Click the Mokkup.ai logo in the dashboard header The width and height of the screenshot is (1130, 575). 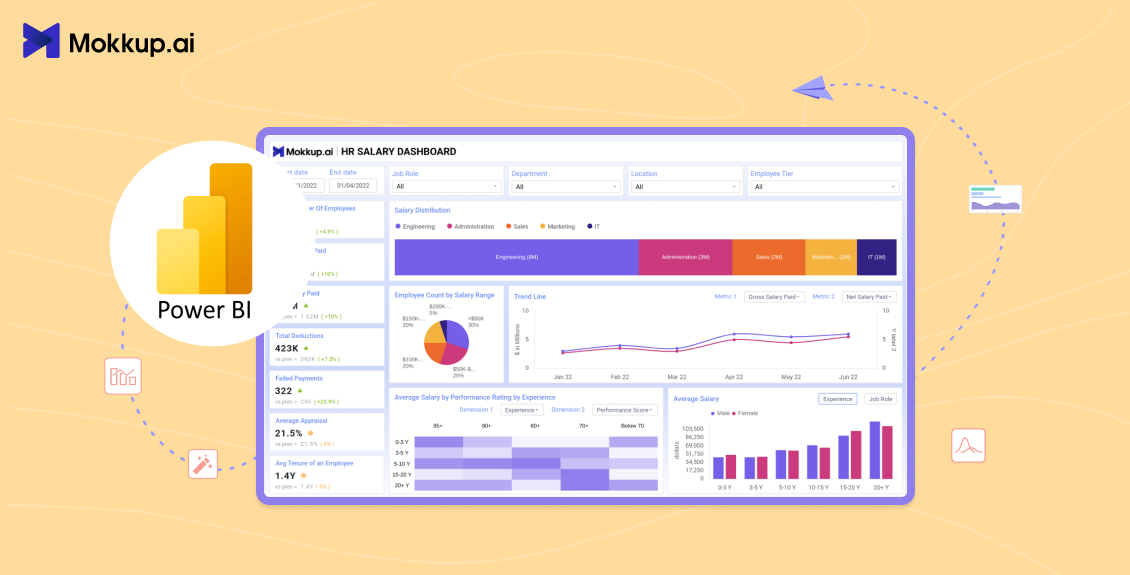tap(303, 151)
